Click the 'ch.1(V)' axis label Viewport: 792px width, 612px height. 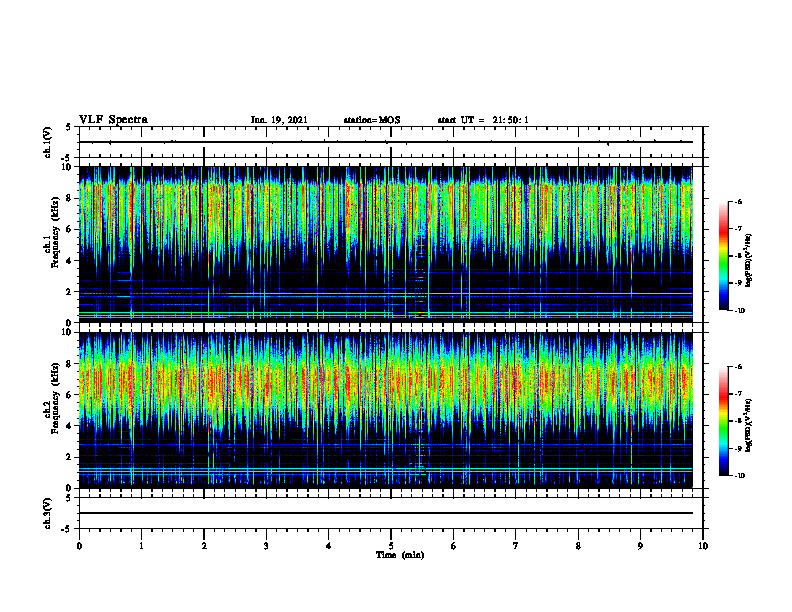(47, 142)
